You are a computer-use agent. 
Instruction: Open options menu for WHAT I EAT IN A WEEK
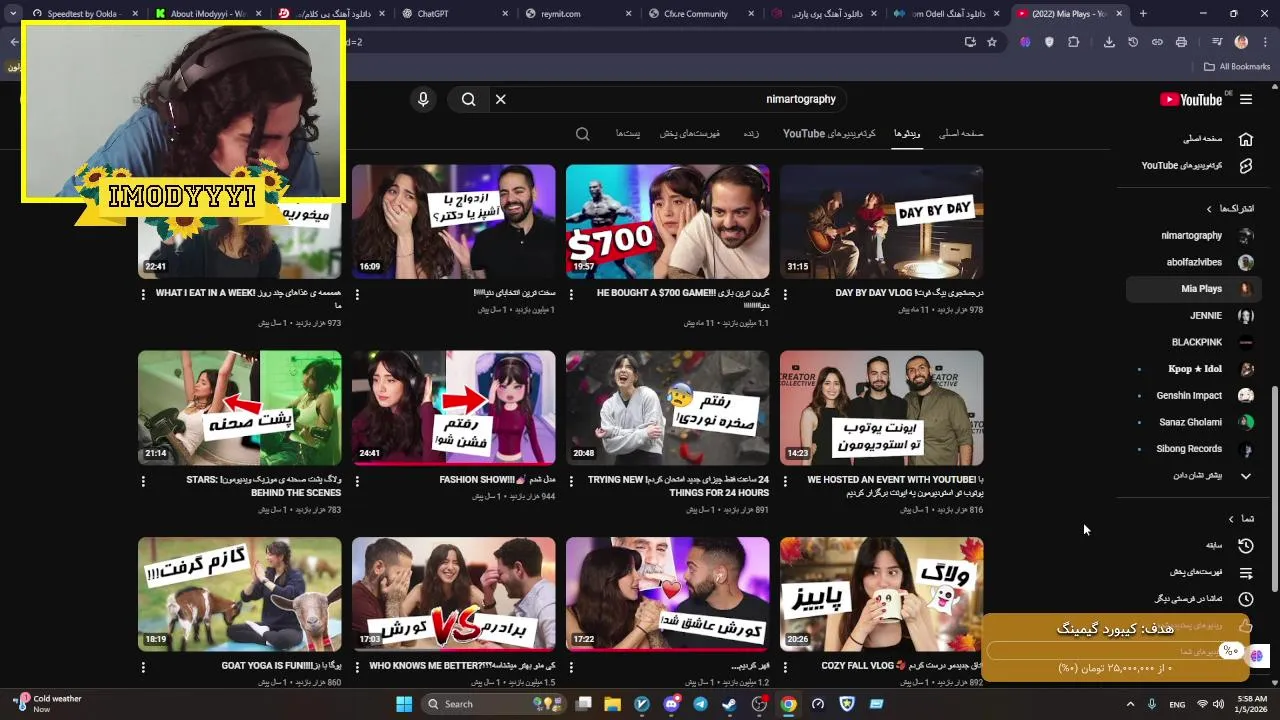pyautogui.click(x=143, y=294)
